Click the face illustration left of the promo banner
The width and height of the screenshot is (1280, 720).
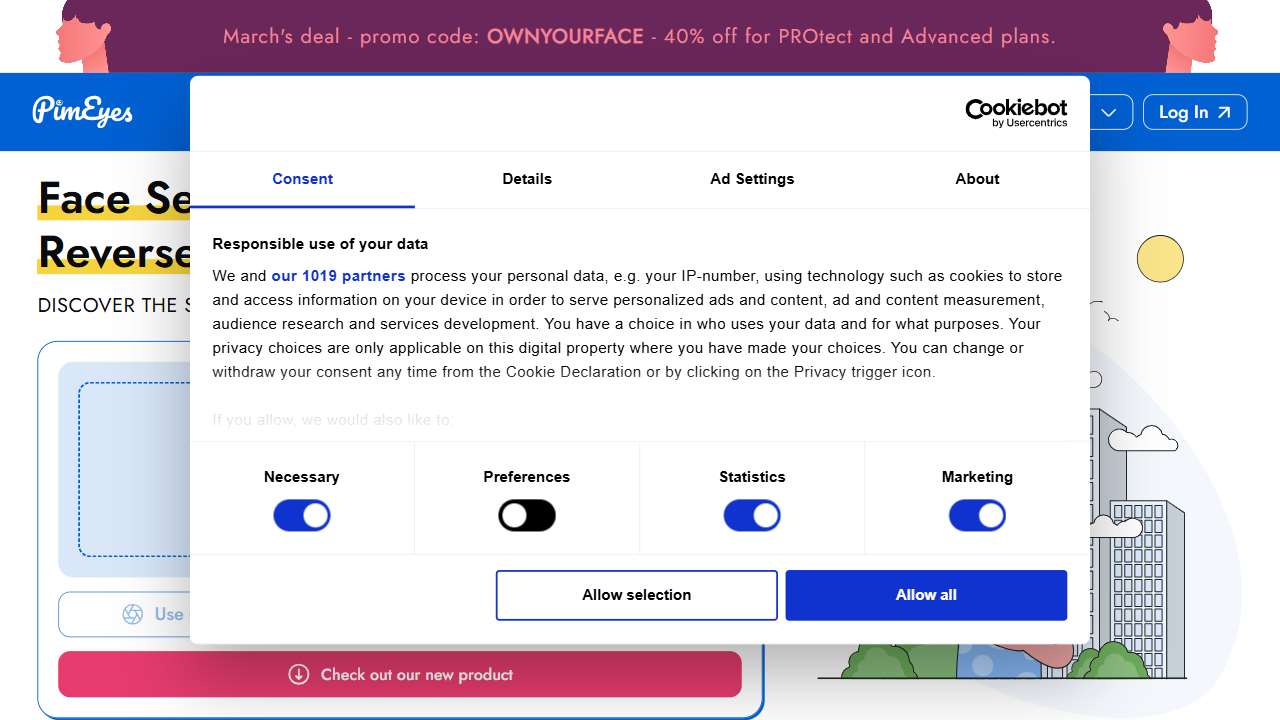point(84,38)
